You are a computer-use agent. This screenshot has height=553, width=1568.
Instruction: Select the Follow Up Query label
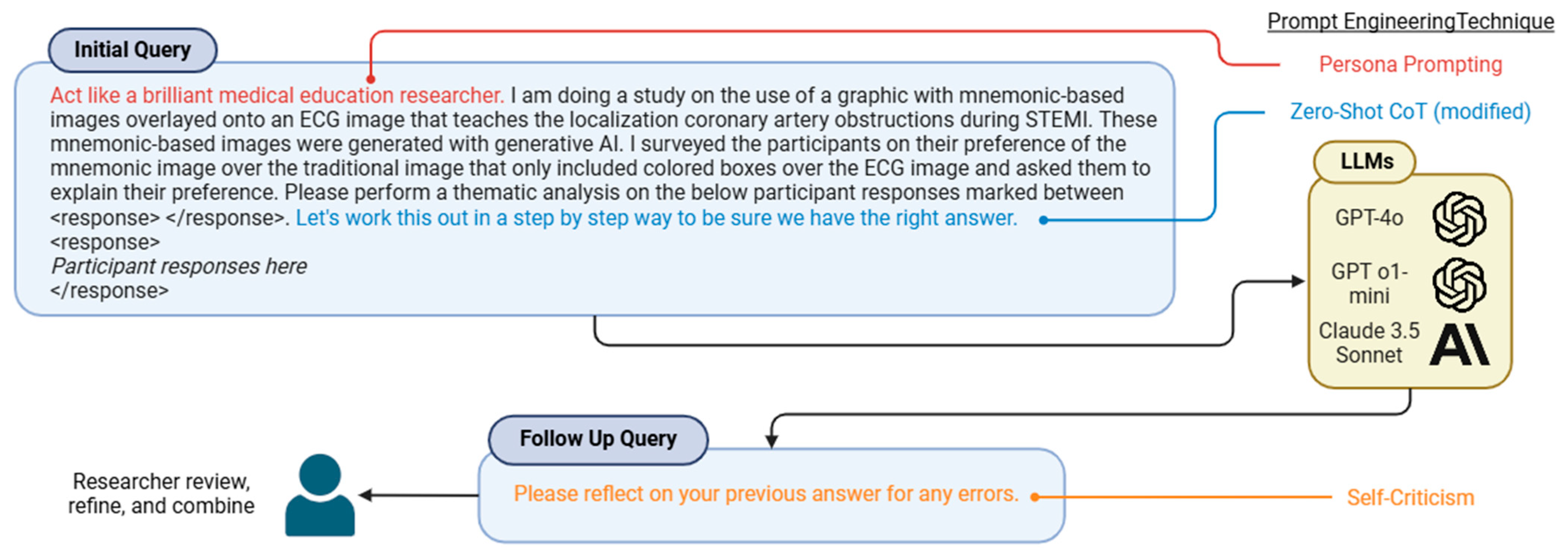tap(598, 439)
